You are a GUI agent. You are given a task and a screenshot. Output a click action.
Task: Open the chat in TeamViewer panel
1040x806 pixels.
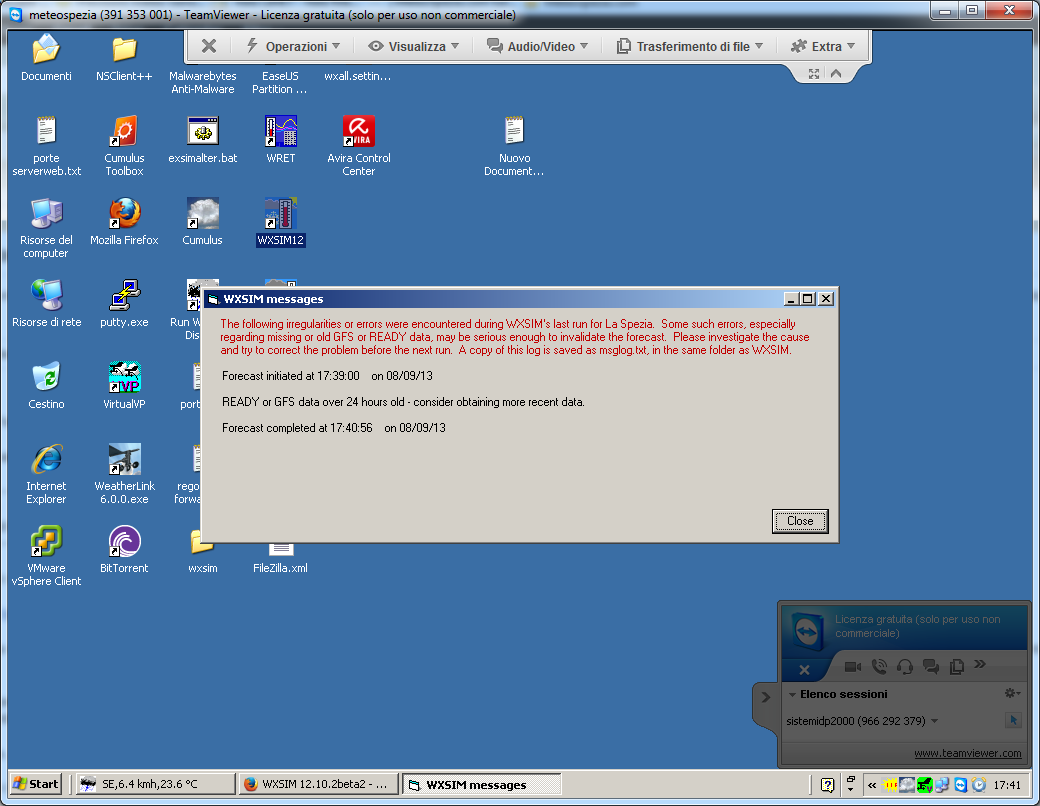931,666
